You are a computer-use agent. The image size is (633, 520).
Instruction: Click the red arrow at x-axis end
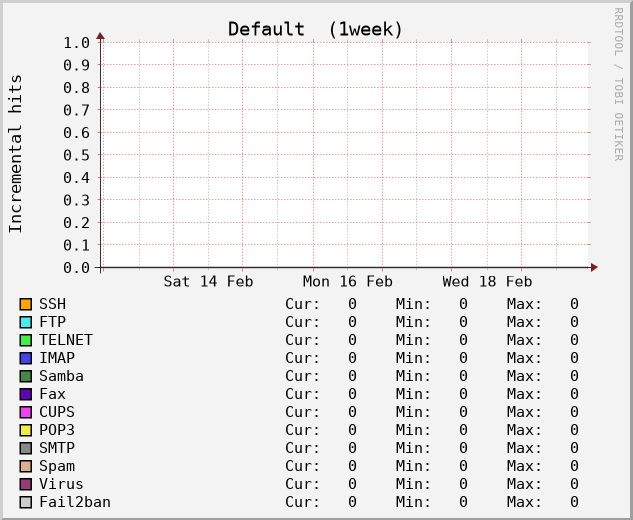594,267
